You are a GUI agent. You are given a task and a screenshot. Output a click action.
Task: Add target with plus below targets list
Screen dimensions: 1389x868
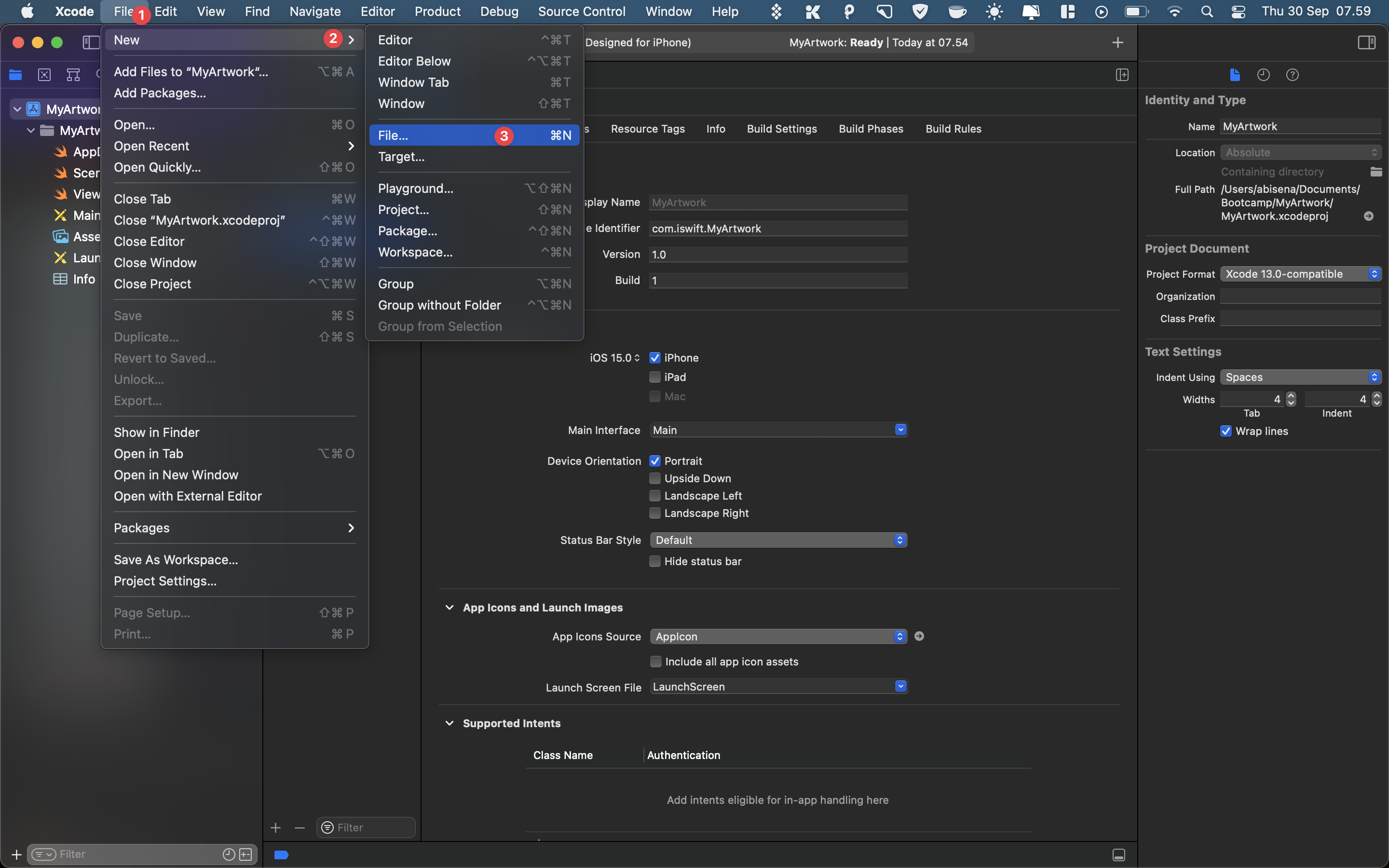pos(275,827)
